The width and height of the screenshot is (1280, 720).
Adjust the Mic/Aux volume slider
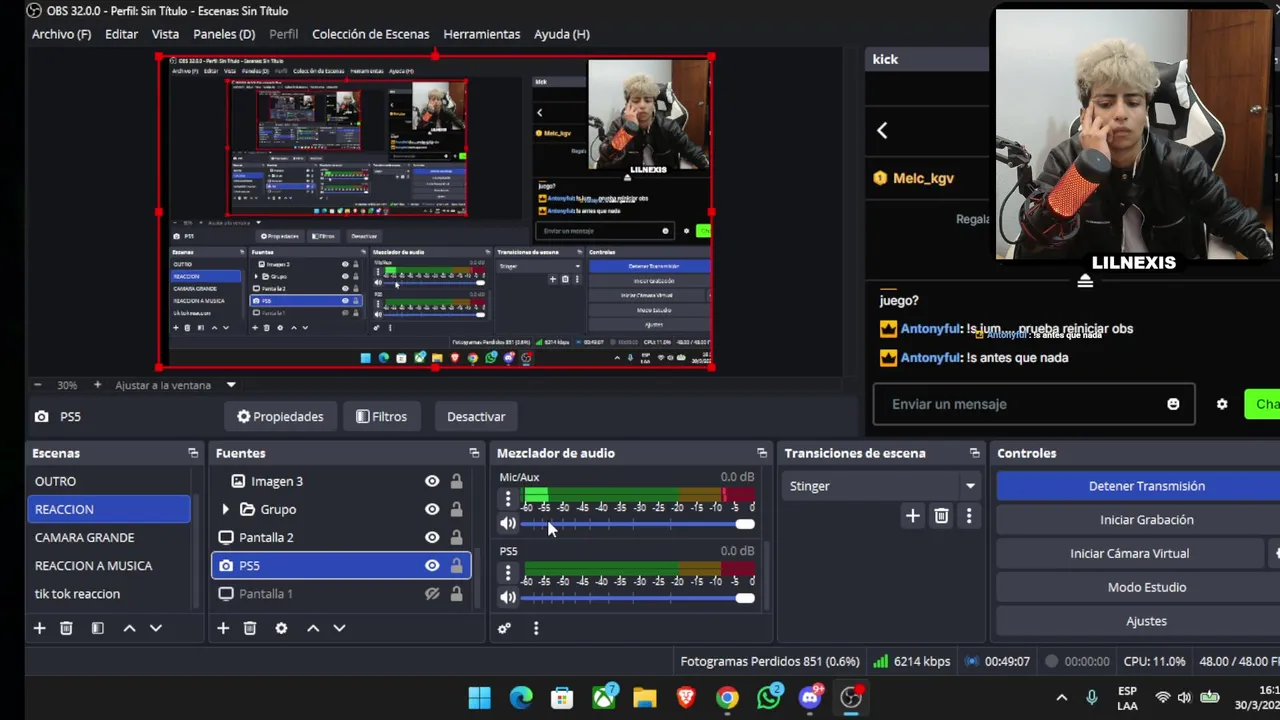click(x=637, y=524)
